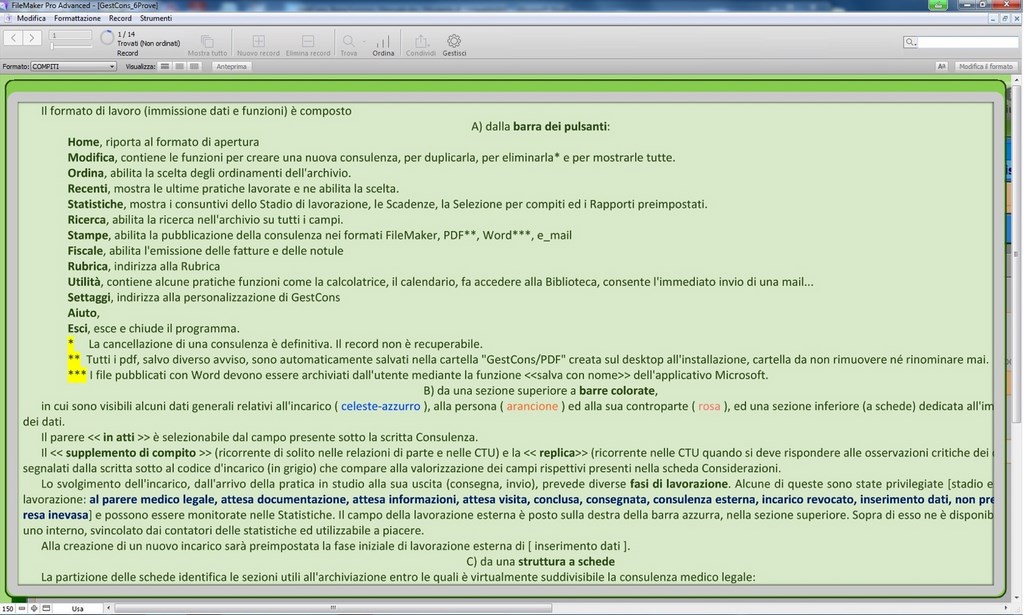Switch to table view

pos(195,66)
